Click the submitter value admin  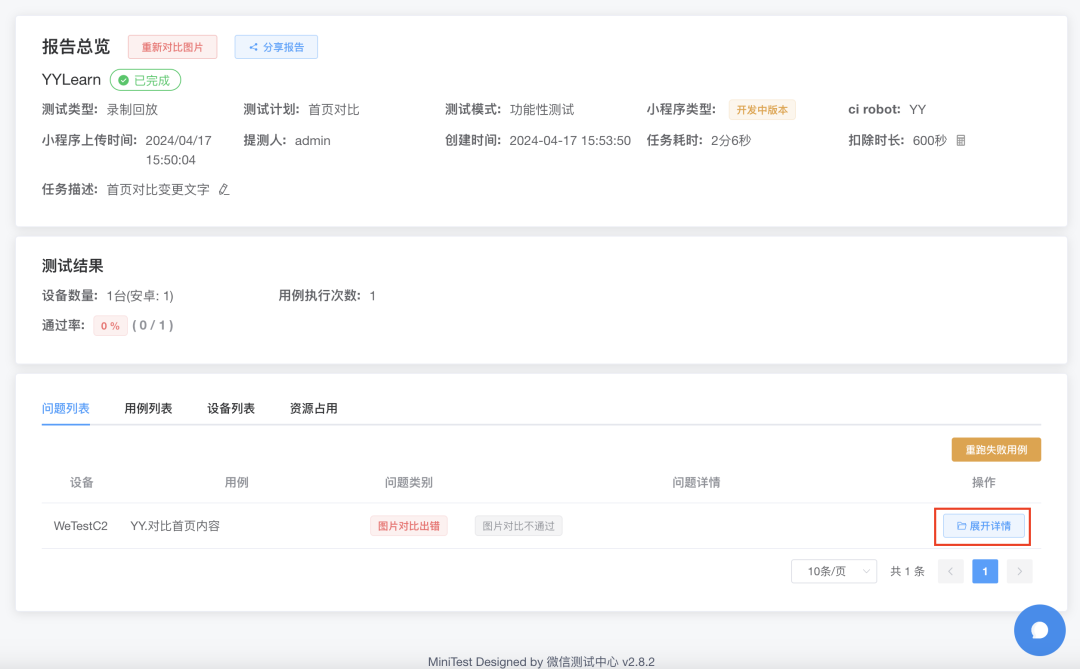(x=313, y=141)
